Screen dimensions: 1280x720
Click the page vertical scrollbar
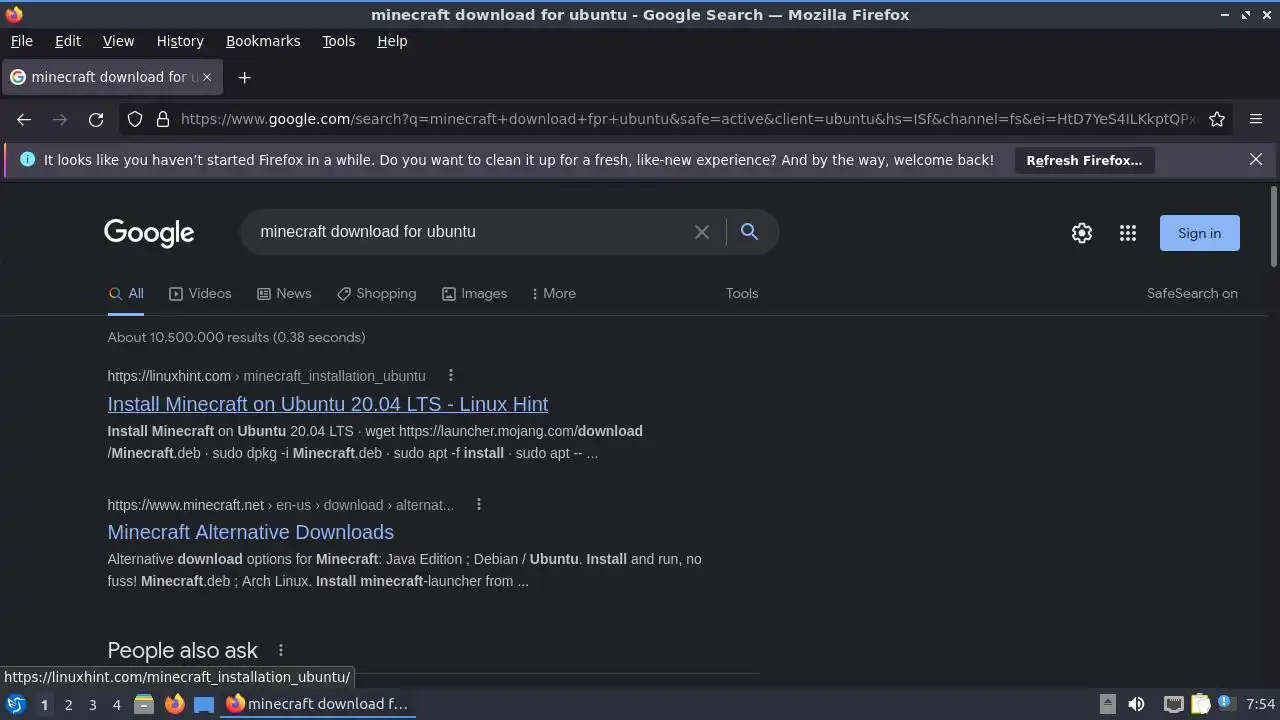(x=1273, y=228)
